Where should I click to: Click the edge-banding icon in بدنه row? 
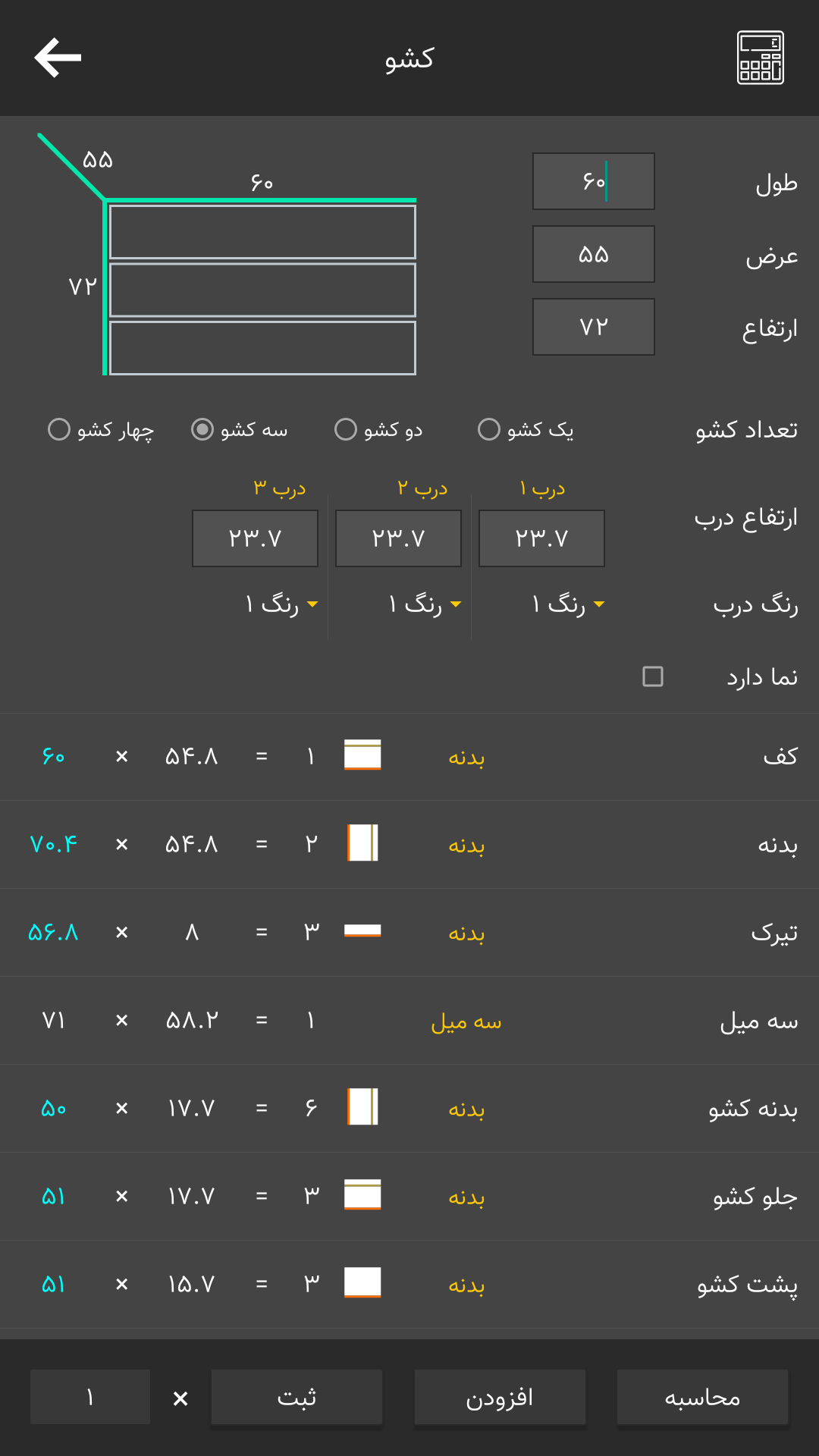(x=362, y=843)
